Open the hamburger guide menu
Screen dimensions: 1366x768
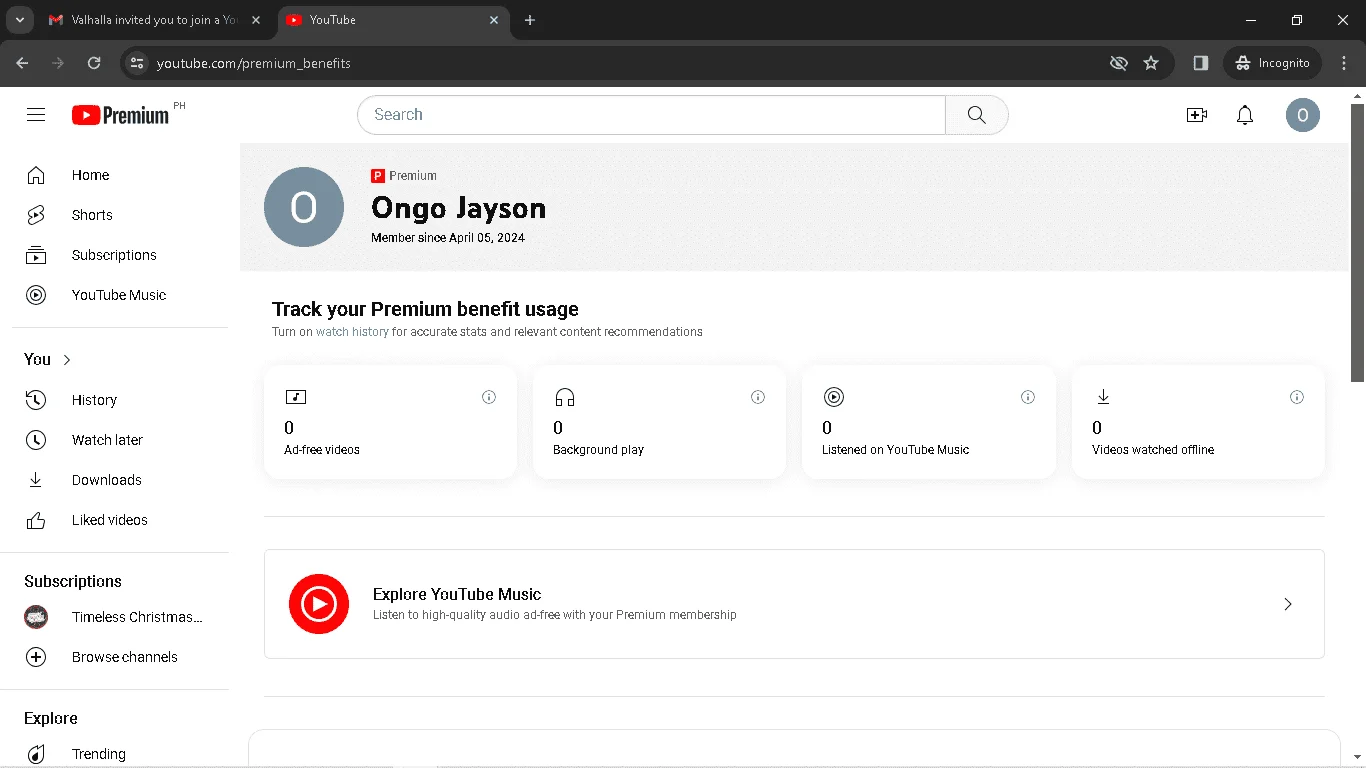pyautogui.click(x=36, y=115)
